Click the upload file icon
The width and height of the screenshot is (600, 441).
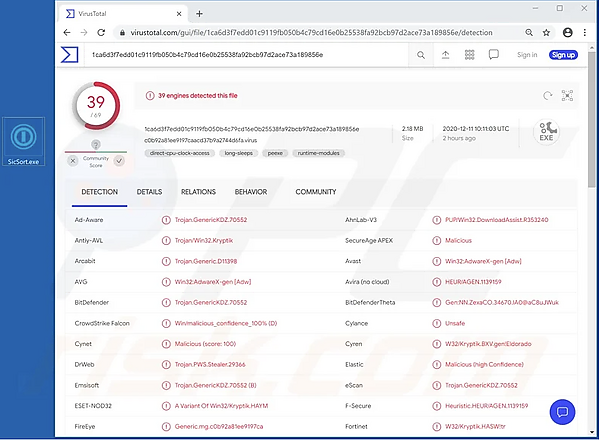[445, 55]
